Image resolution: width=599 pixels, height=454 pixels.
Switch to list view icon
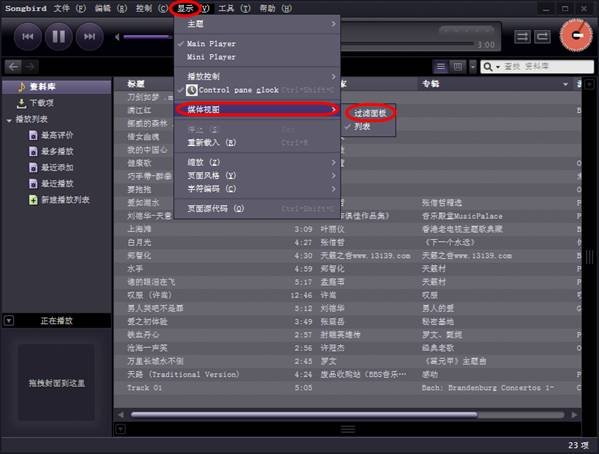[x=440, y=67]
